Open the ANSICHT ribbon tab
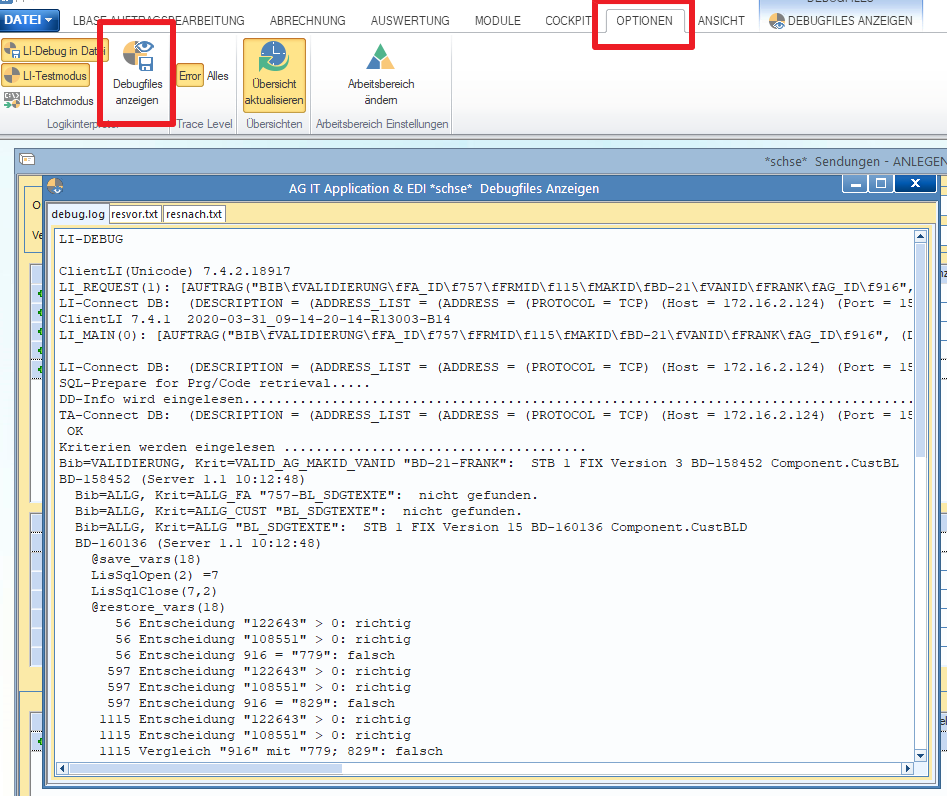 (x=721, y=21)
